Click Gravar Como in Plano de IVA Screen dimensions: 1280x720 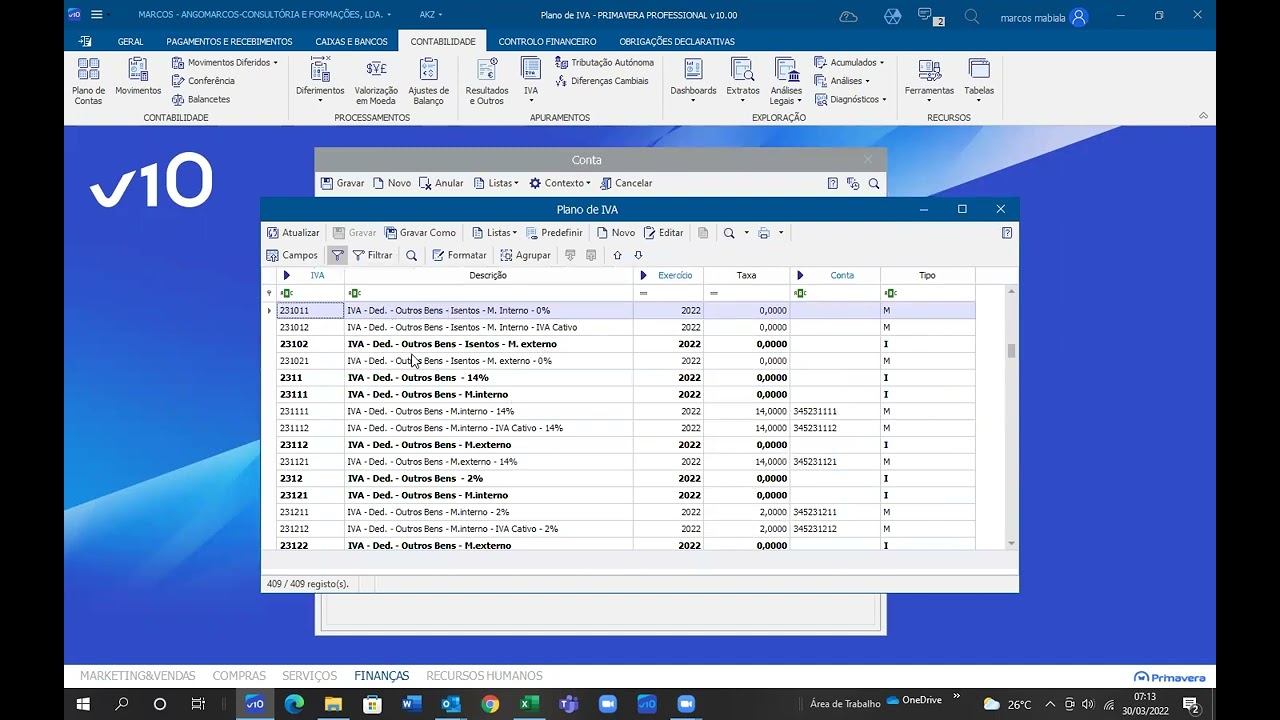point(420,233)
